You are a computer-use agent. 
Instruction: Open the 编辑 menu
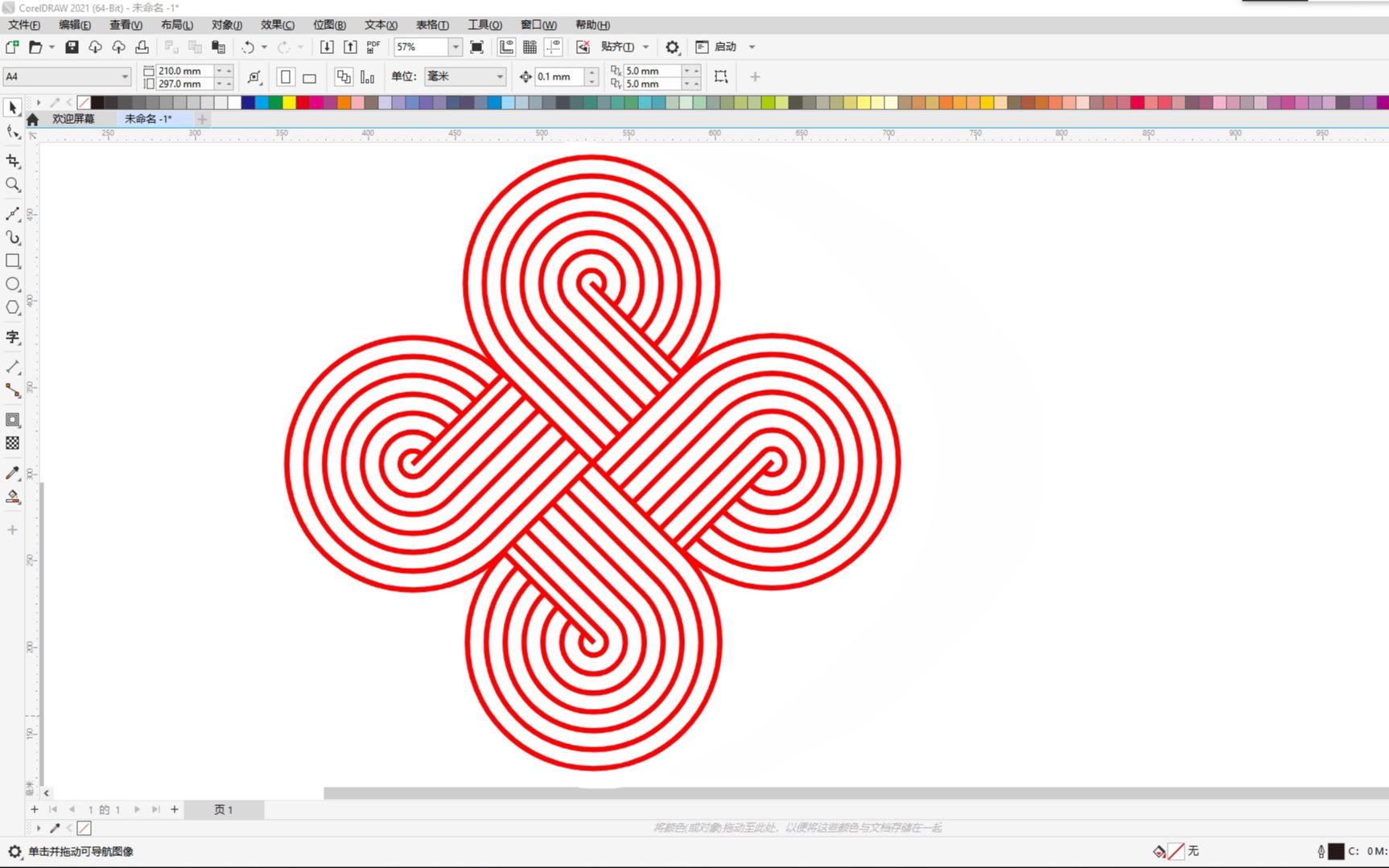75,25
